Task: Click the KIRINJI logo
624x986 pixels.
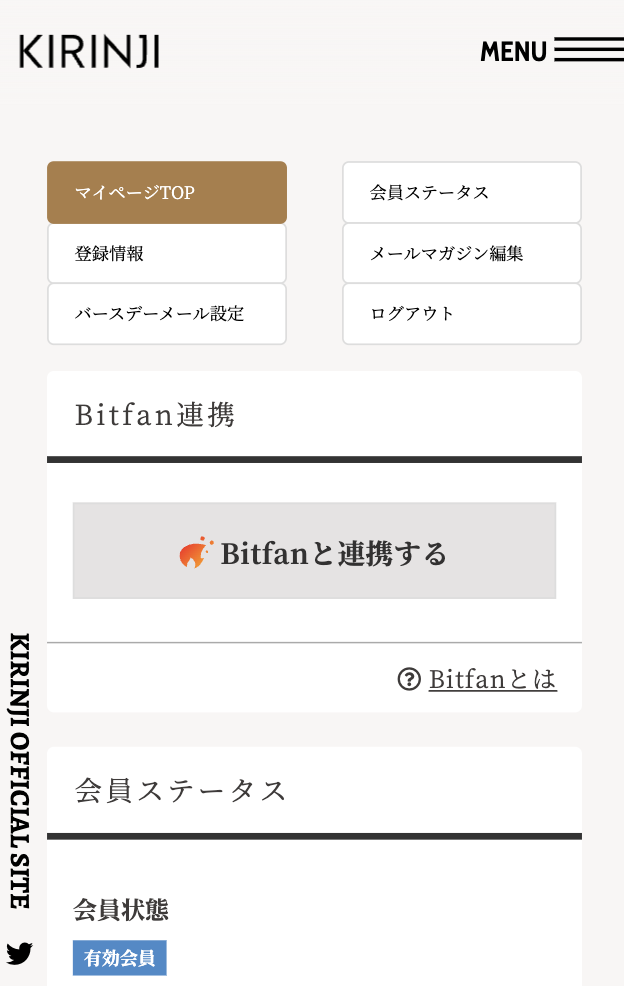Action: pyautogui.click(x=89, y=52)
